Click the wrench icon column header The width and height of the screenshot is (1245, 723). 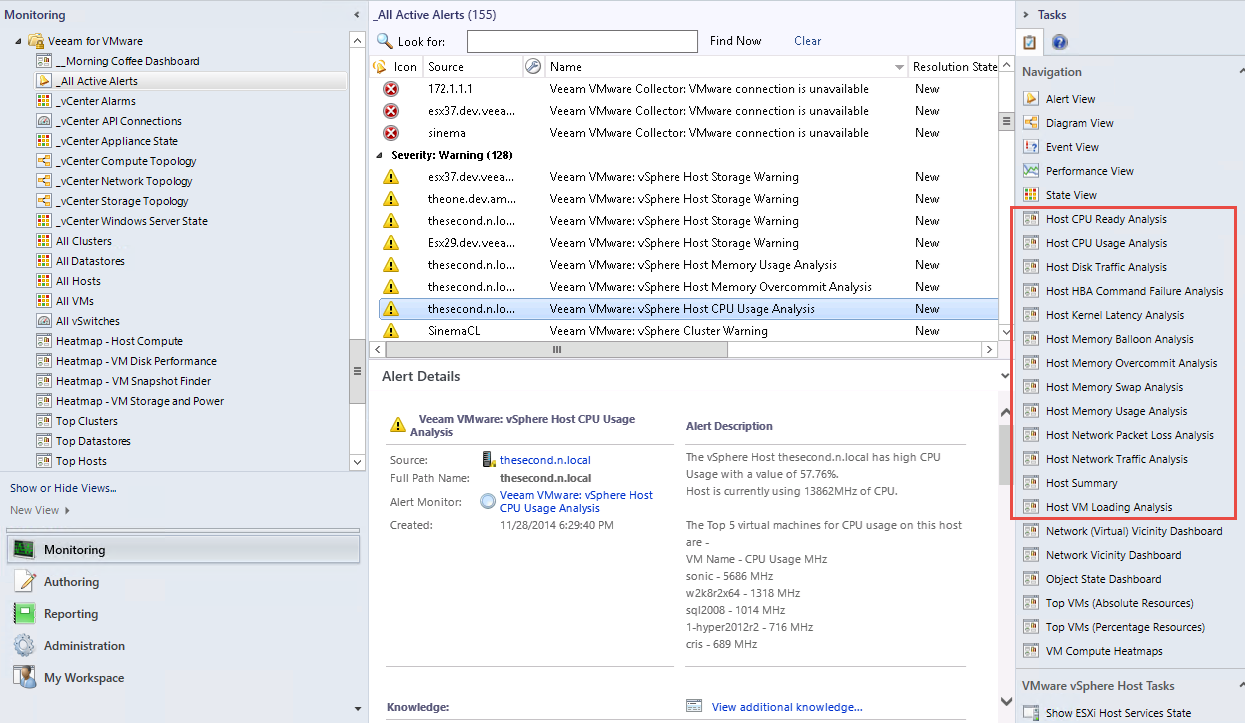coord(533,67)
